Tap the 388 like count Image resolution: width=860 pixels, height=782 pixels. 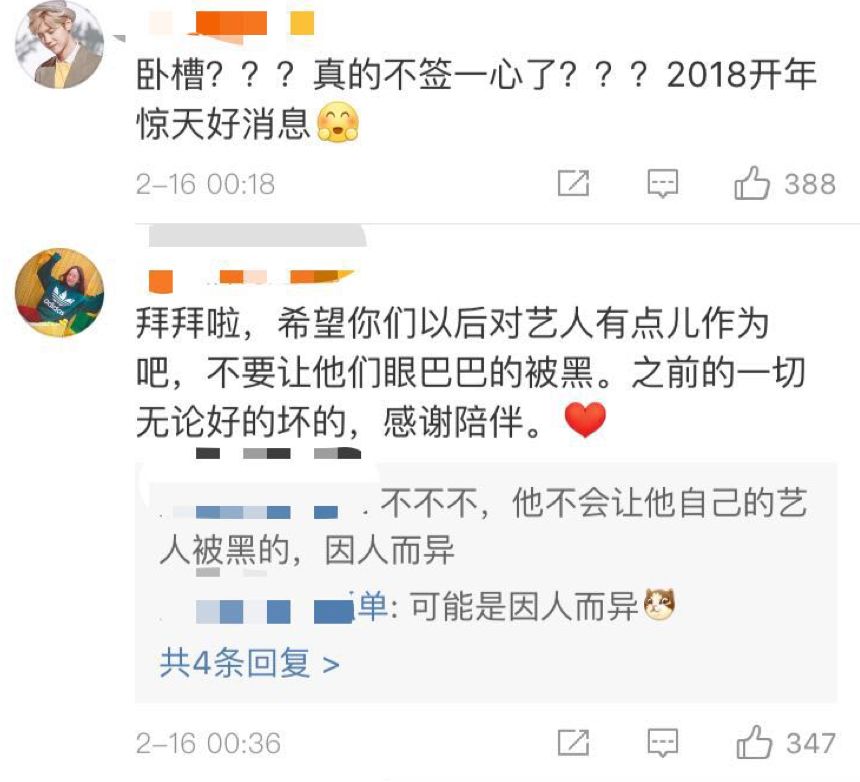coord(810,184)
